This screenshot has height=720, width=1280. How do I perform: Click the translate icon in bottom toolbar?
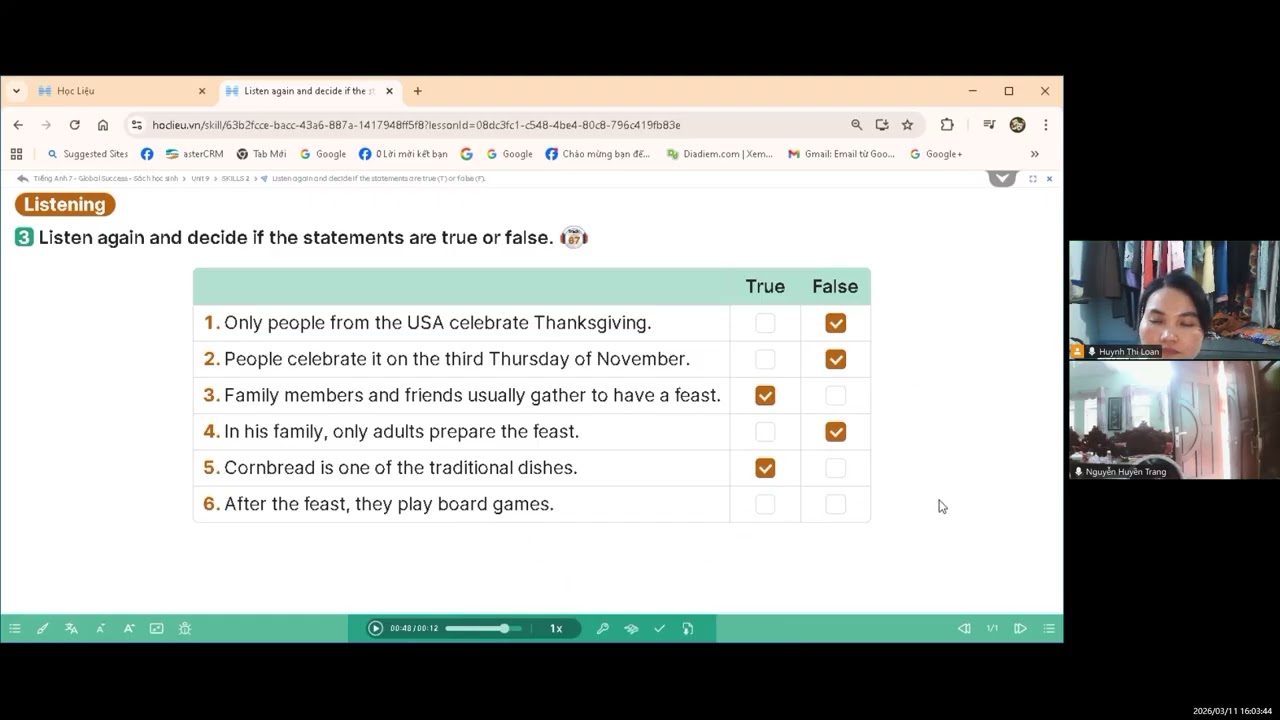tap(71, 629)
